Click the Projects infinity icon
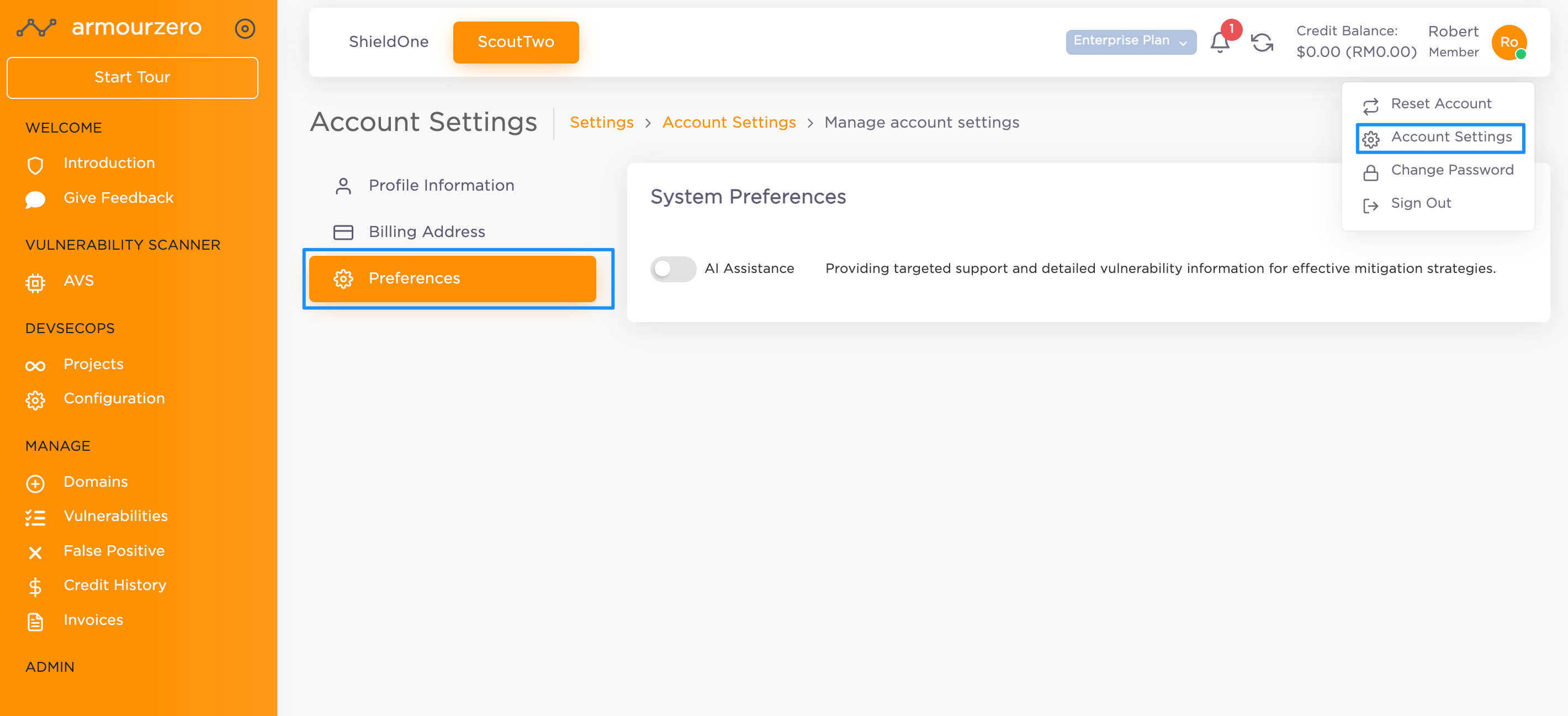 point(35,365)
